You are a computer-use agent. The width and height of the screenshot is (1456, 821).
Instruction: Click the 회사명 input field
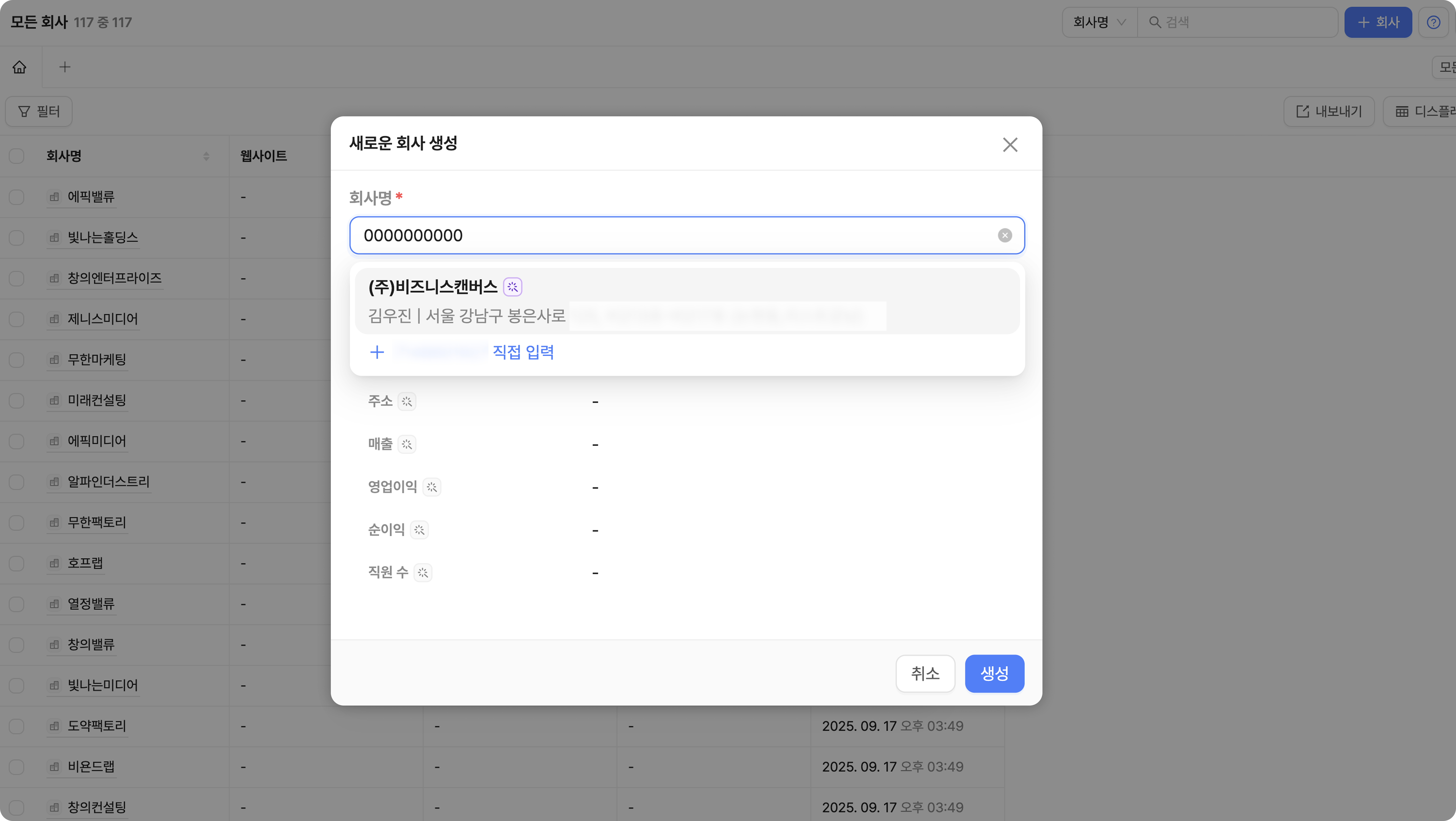687,235
